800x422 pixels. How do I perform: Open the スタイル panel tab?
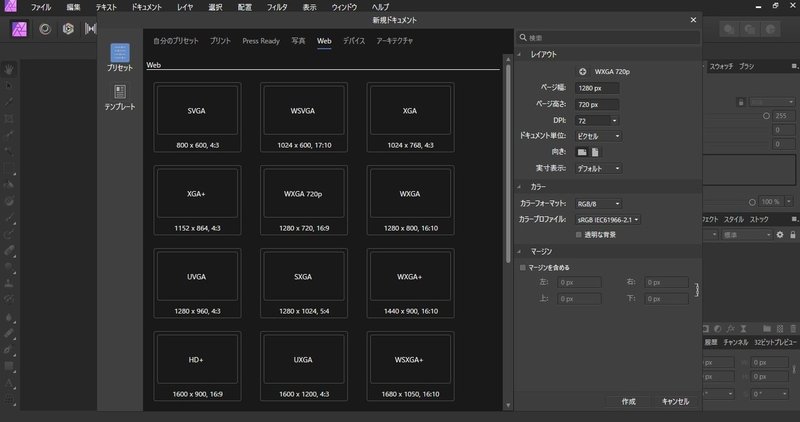[734, 219]
